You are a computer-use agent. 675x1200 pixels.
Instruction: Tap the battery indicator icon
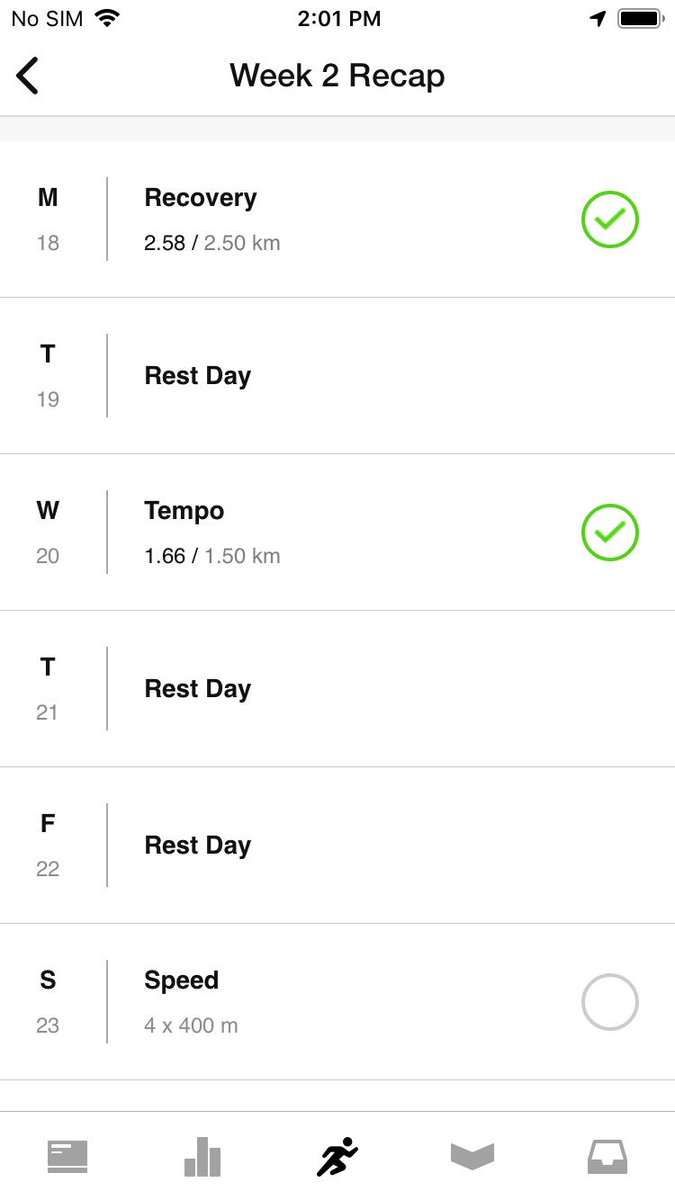coord(640,19)
